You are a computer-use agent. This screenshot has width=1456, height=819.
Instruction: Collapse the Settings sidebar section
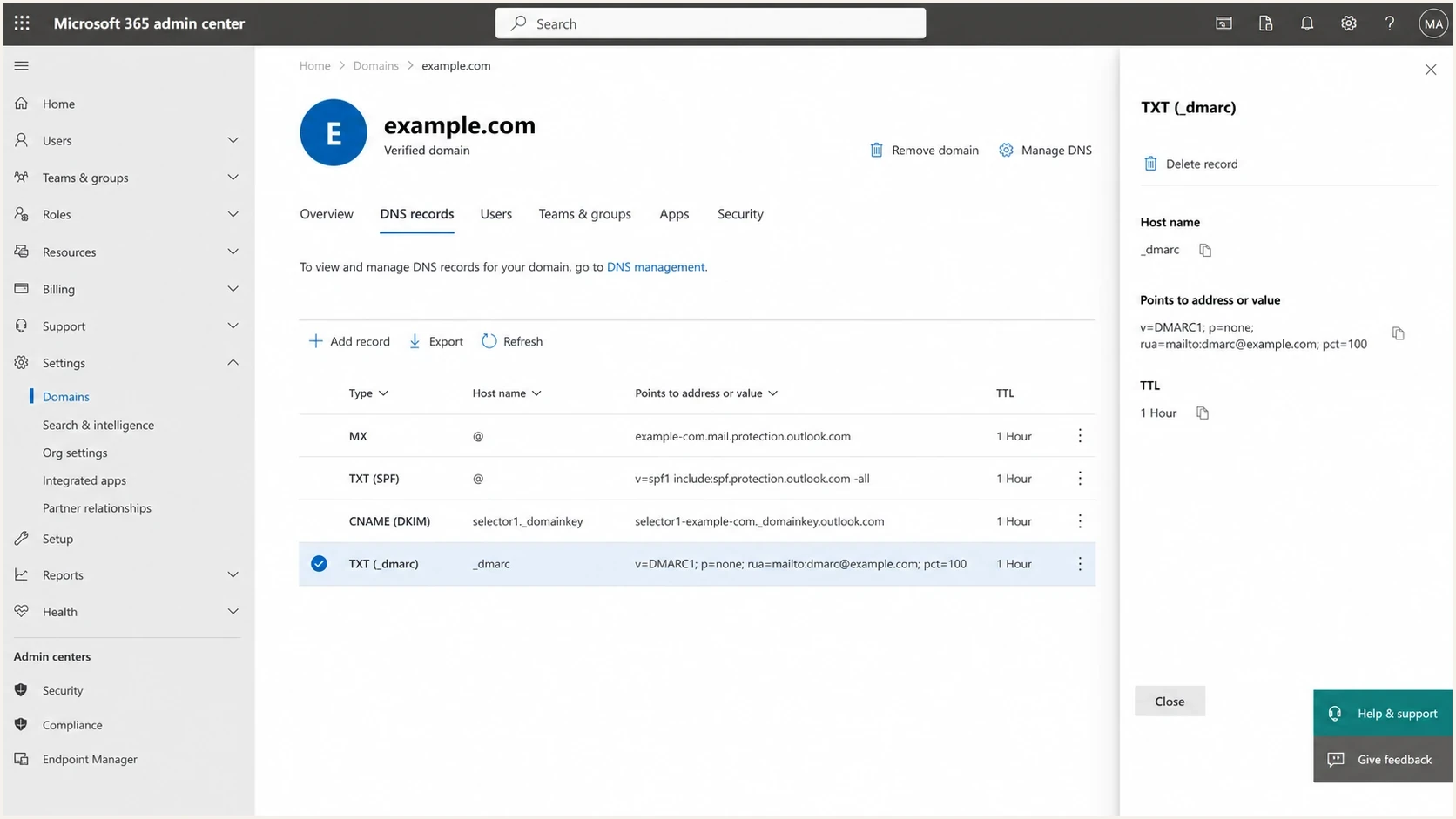(233, 362)
